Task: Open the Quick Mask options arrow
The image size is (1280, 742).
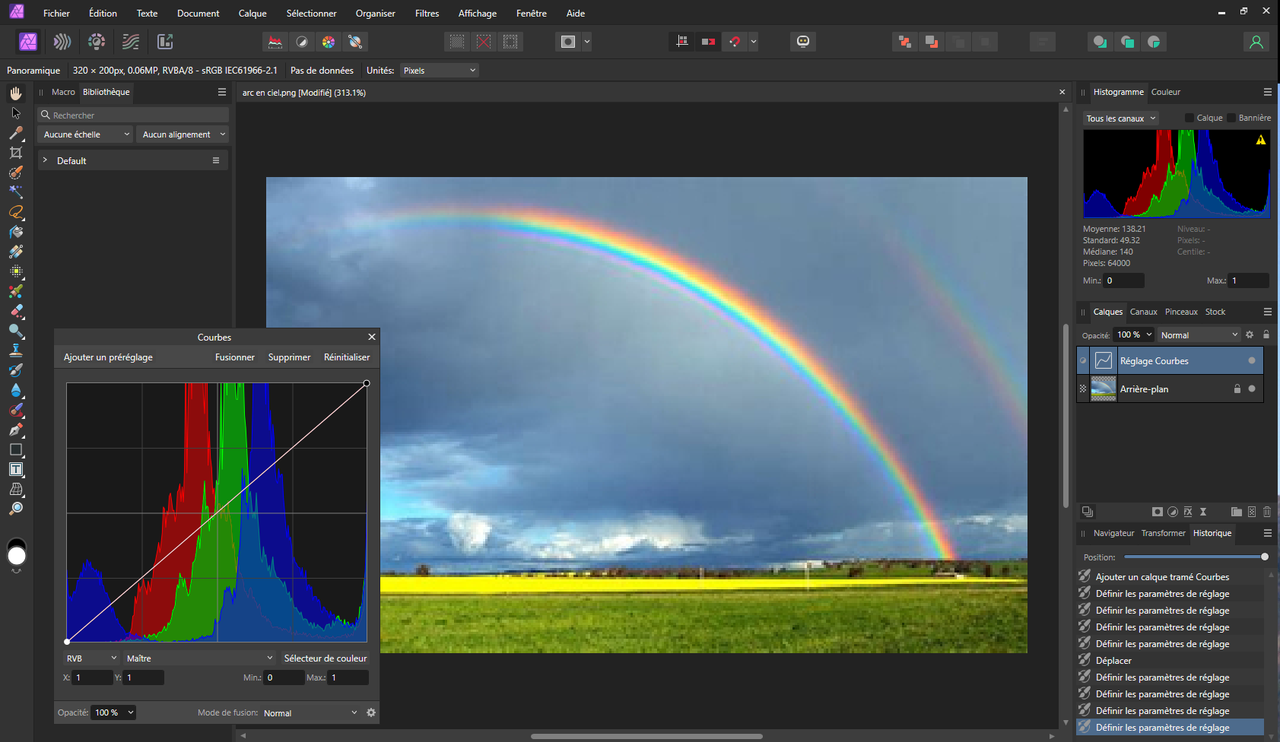Action: pos(587,42)
